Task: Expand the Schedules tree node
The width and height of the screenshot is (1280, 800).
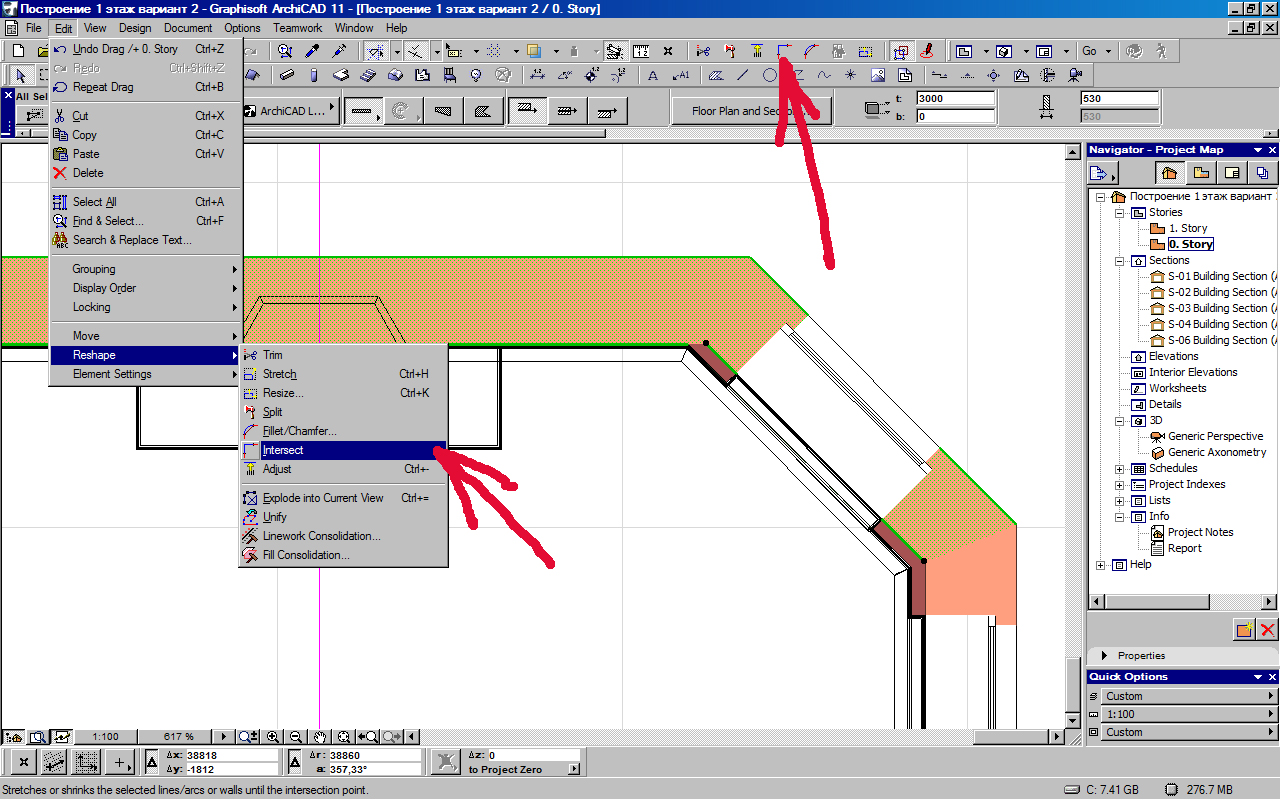Action: [1120, 469]
